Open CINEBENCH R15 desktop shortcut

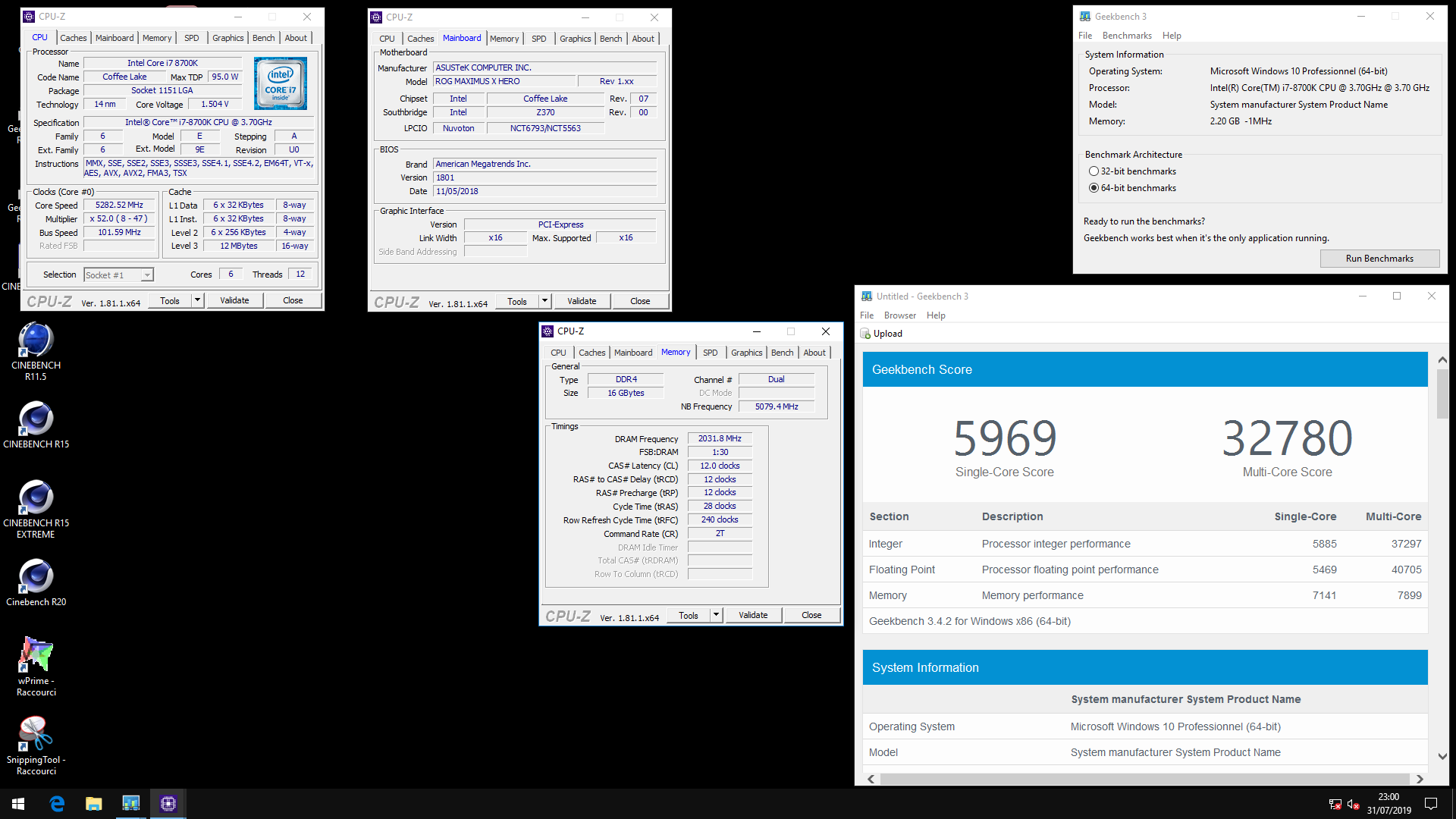pos(36,425)
